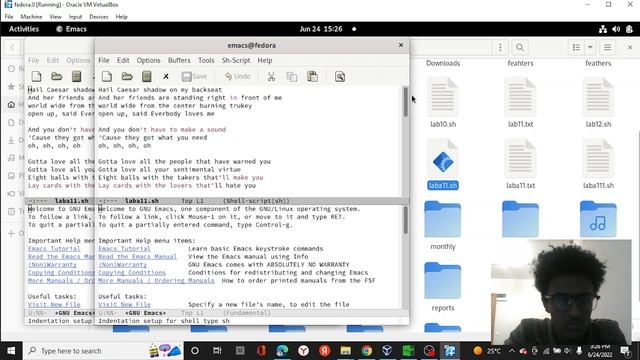640x360 pixels.
Task: Click Activities in GNOME top bar
Action: pyautogui.click(x=24, y=29)
